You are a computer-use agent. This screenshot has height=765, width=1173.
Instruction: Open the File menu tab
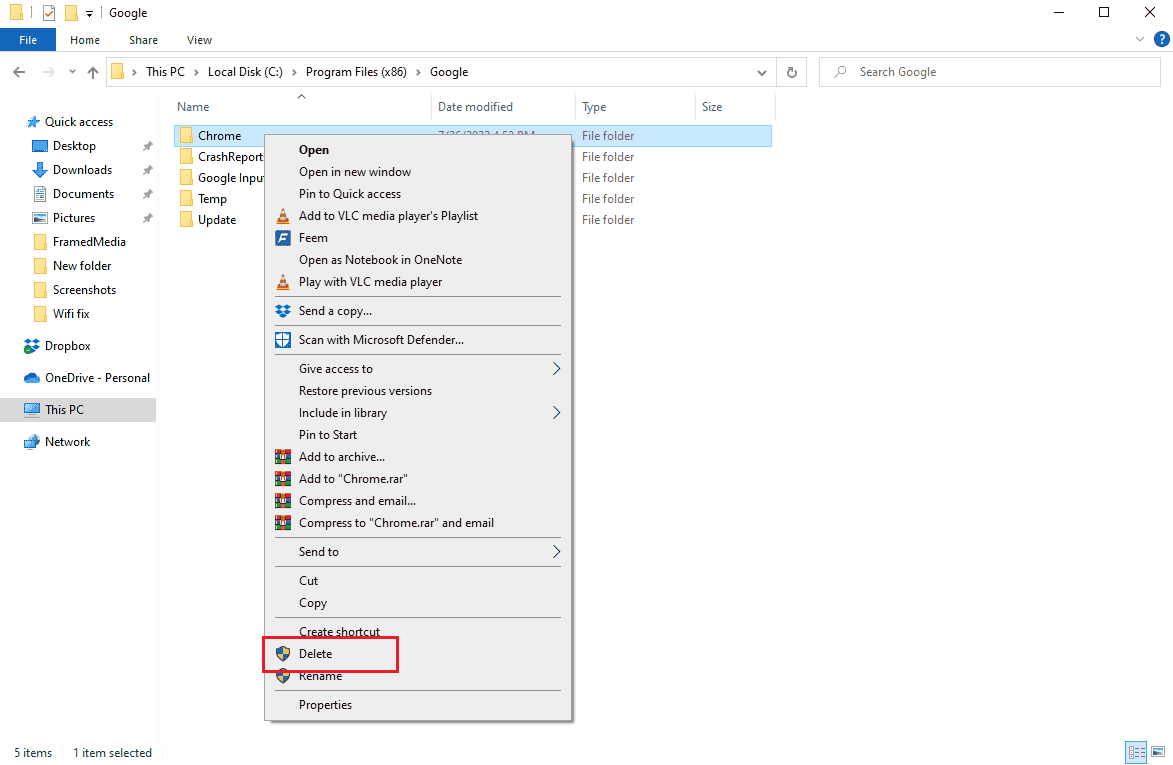click(28, 40)
